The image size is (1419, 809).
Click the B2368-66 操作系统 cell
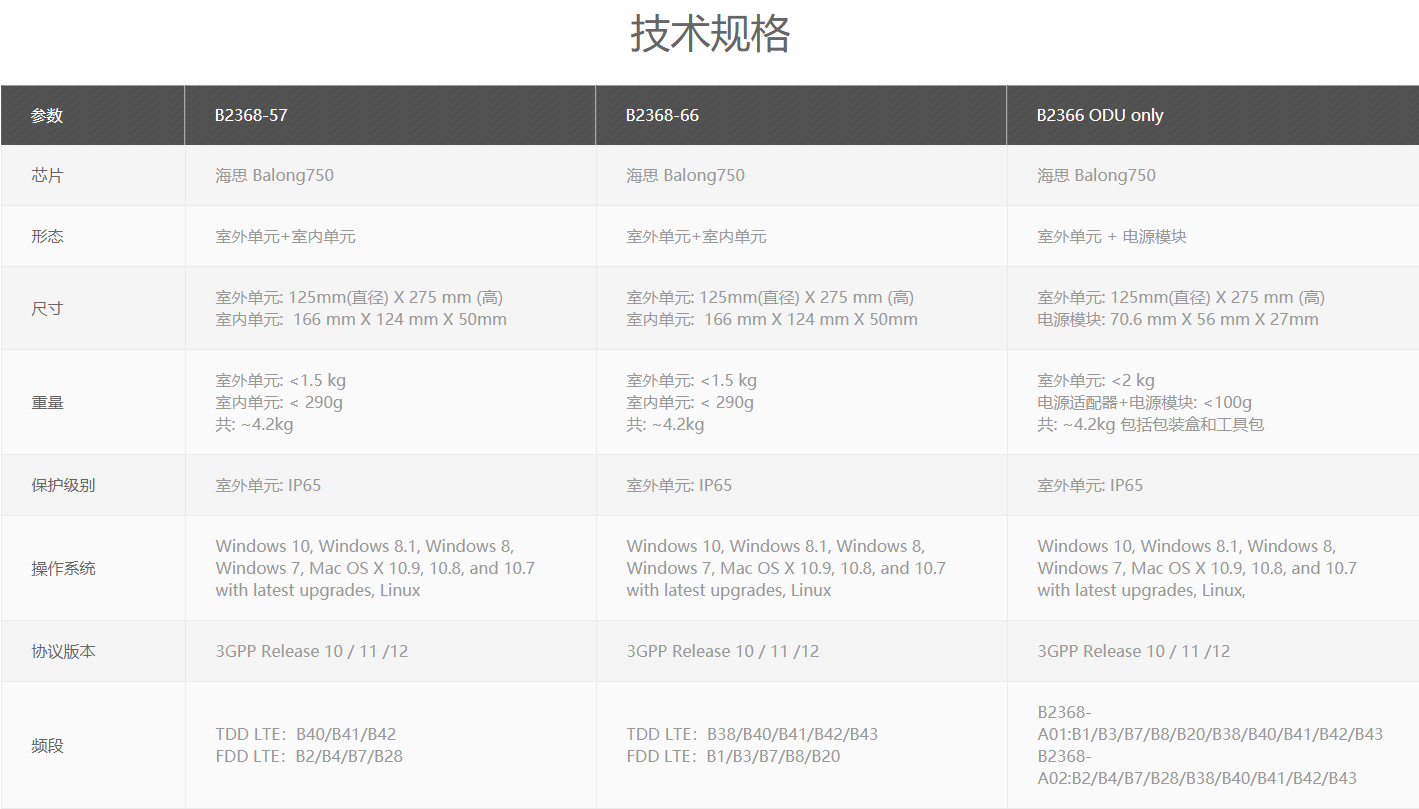click(x=802, y=568)
